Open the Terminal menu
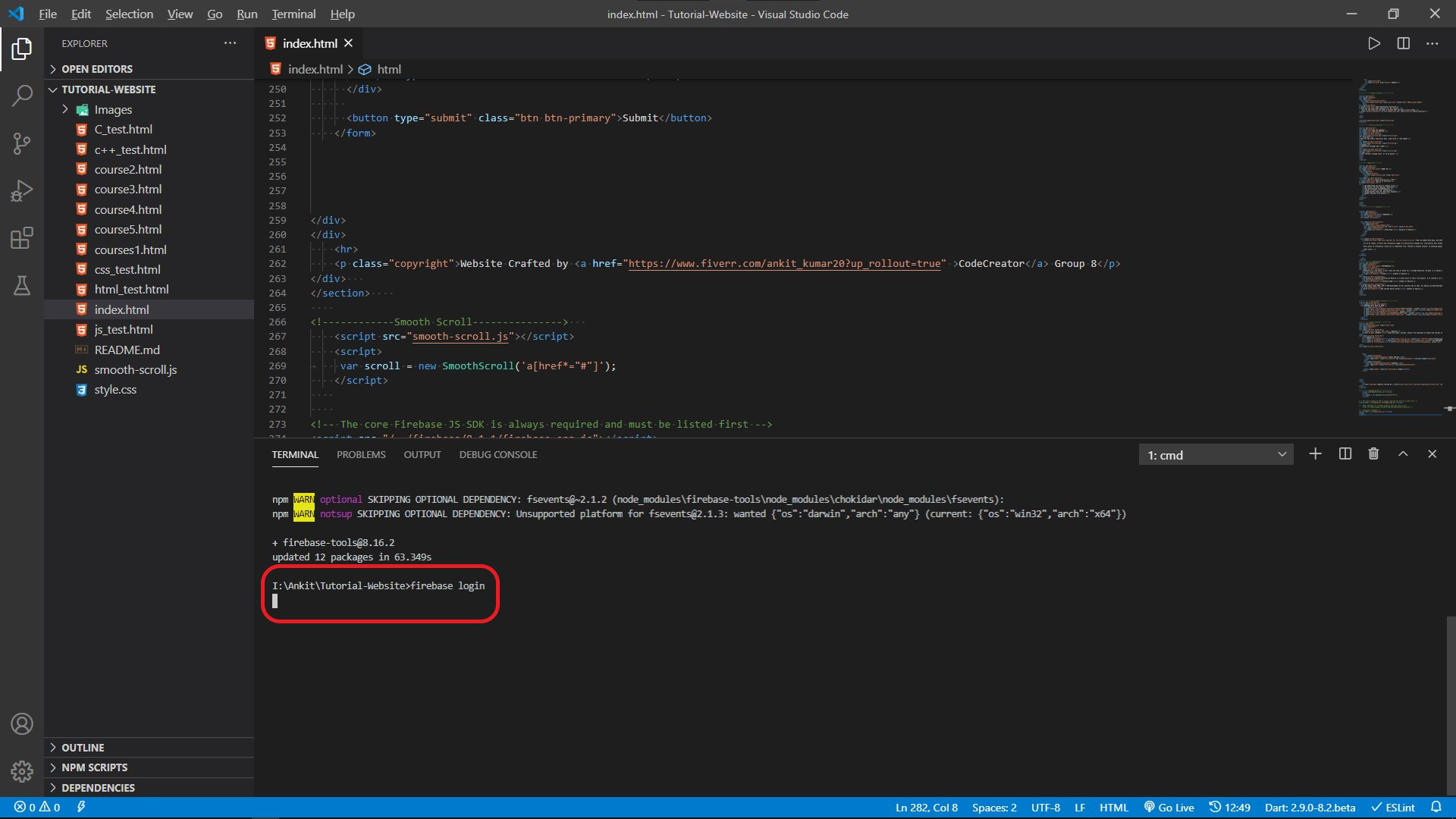 tap(293, 14)
